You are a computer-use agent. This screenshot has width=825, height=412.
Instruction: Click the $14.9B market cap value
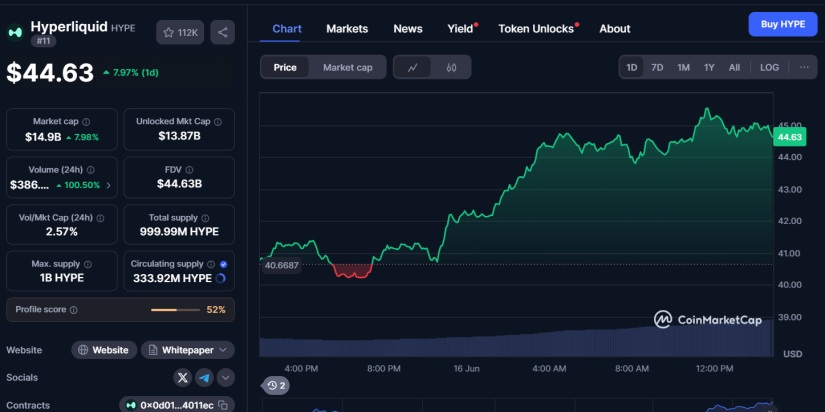43,137
